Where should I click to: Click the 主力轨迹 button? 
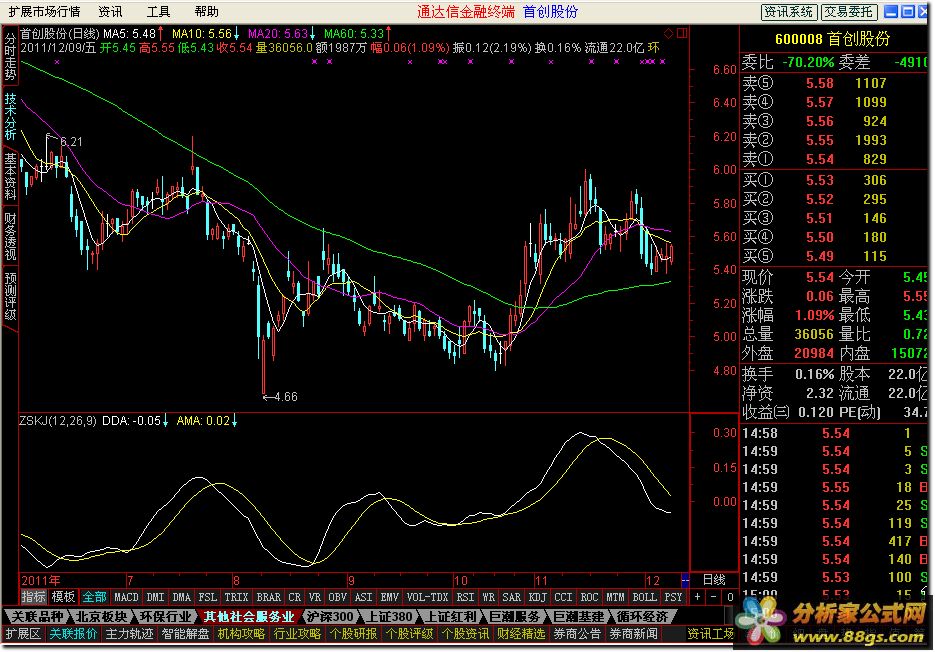pos(129,634)
